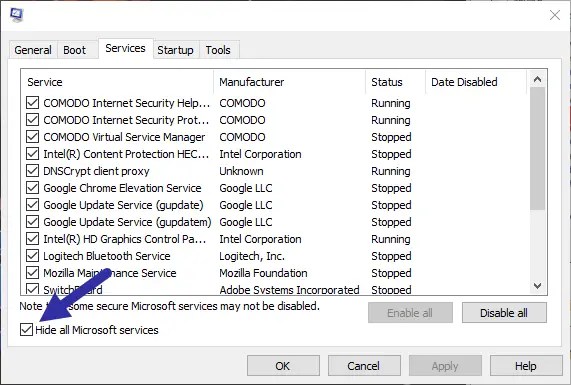Sort by the Manufacturer column header

(x=290, y=82)
